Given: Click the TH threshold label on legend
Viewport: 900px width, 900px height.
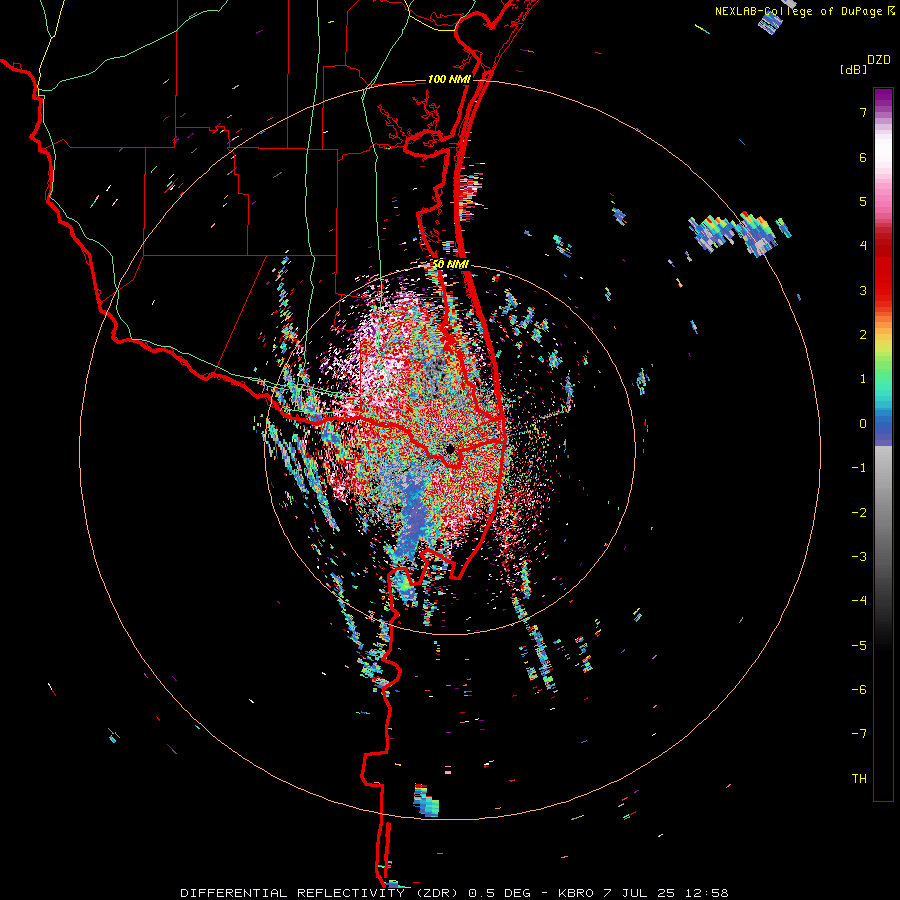Looking at the screenshot, I should (x=859, y=779).
